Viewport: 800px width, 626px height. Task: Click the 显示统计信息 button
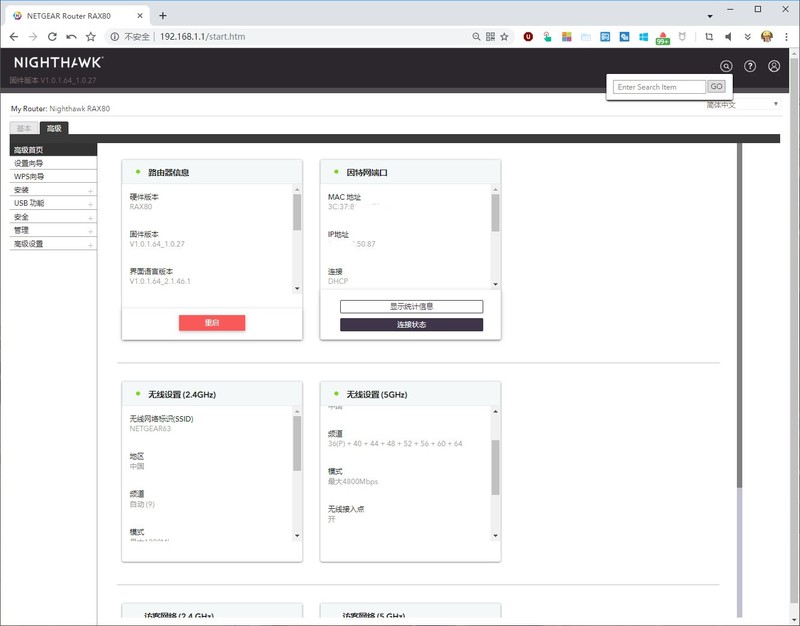[411, 306]
